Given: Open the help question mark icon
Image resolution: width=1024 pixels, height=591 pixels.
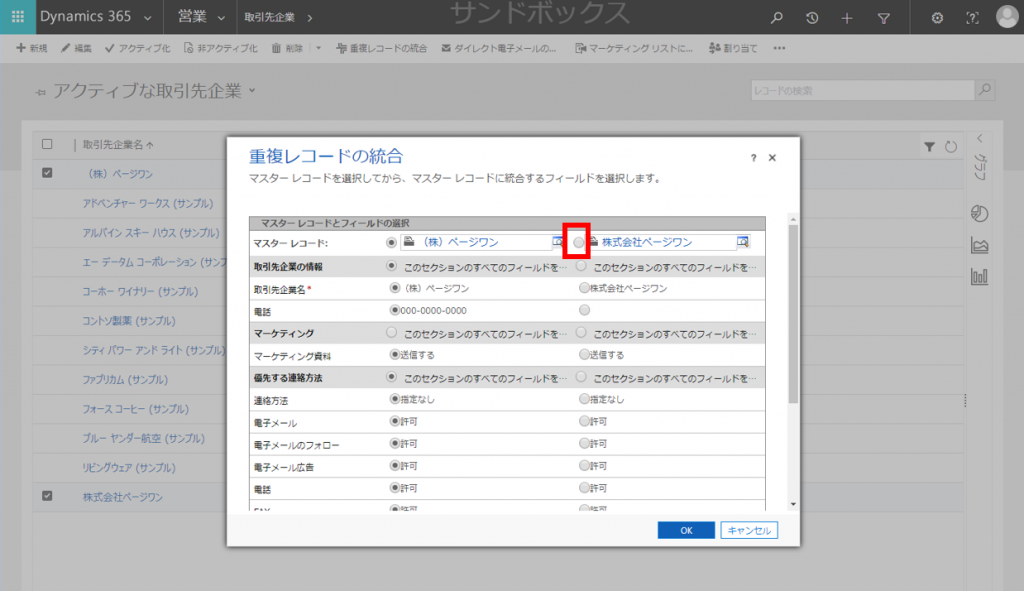Looking at the screenshot, I should tap(972, 18).
